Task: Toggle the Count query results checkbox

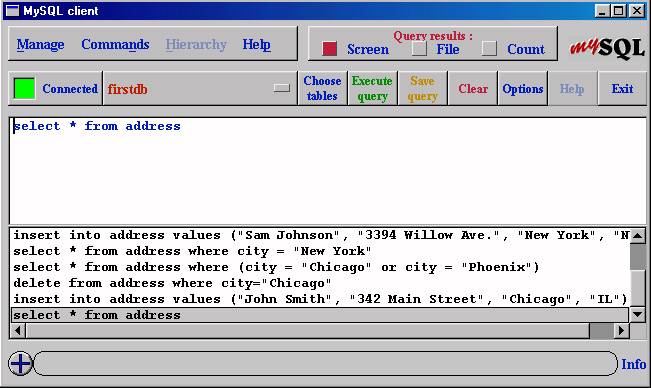Action: click(489, 49)
